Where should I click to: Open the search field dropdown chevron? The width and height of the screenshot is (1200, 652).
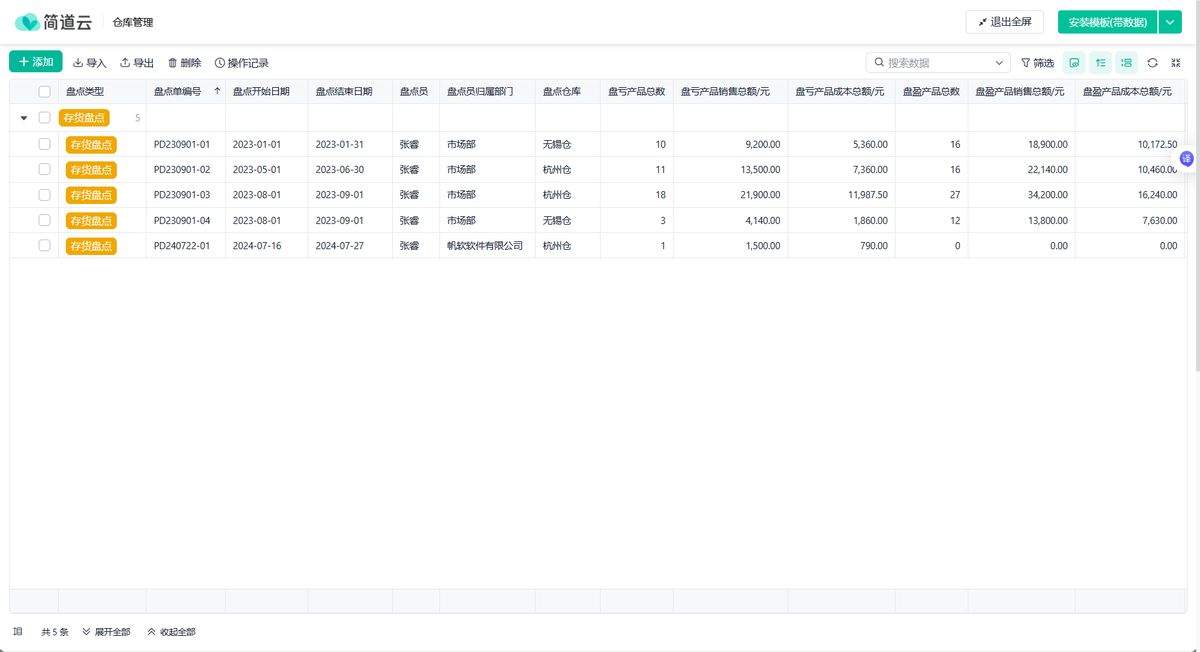coord(999,63)
